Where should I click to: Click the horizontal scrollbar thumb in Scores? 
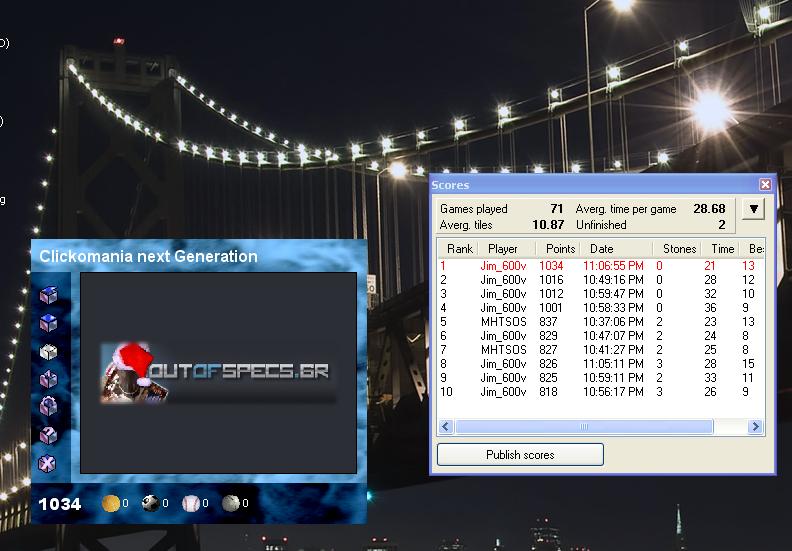pos(584,427)
